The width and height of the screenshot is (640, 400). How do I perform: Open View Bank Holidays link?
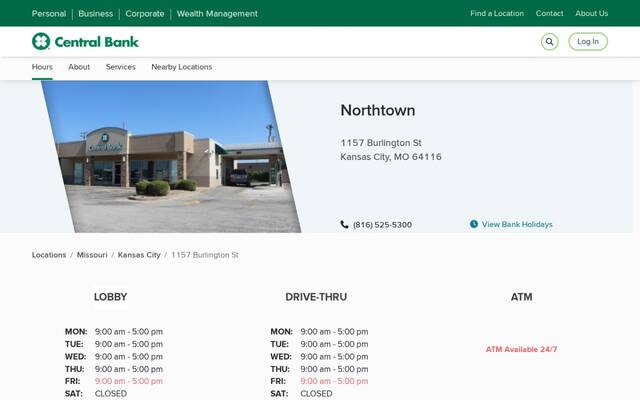(x=517, y=224)
